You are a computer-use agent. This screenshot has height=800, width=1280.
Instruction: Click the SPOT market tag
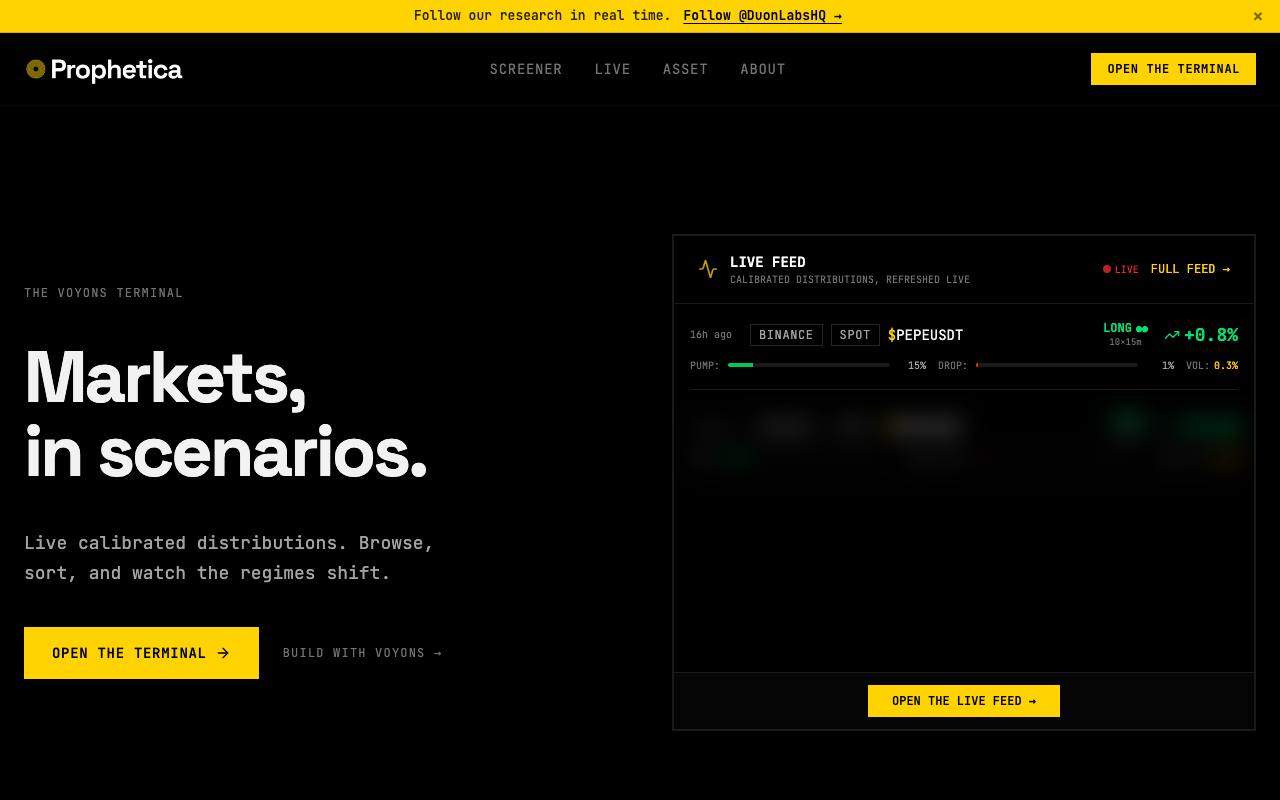855,335
